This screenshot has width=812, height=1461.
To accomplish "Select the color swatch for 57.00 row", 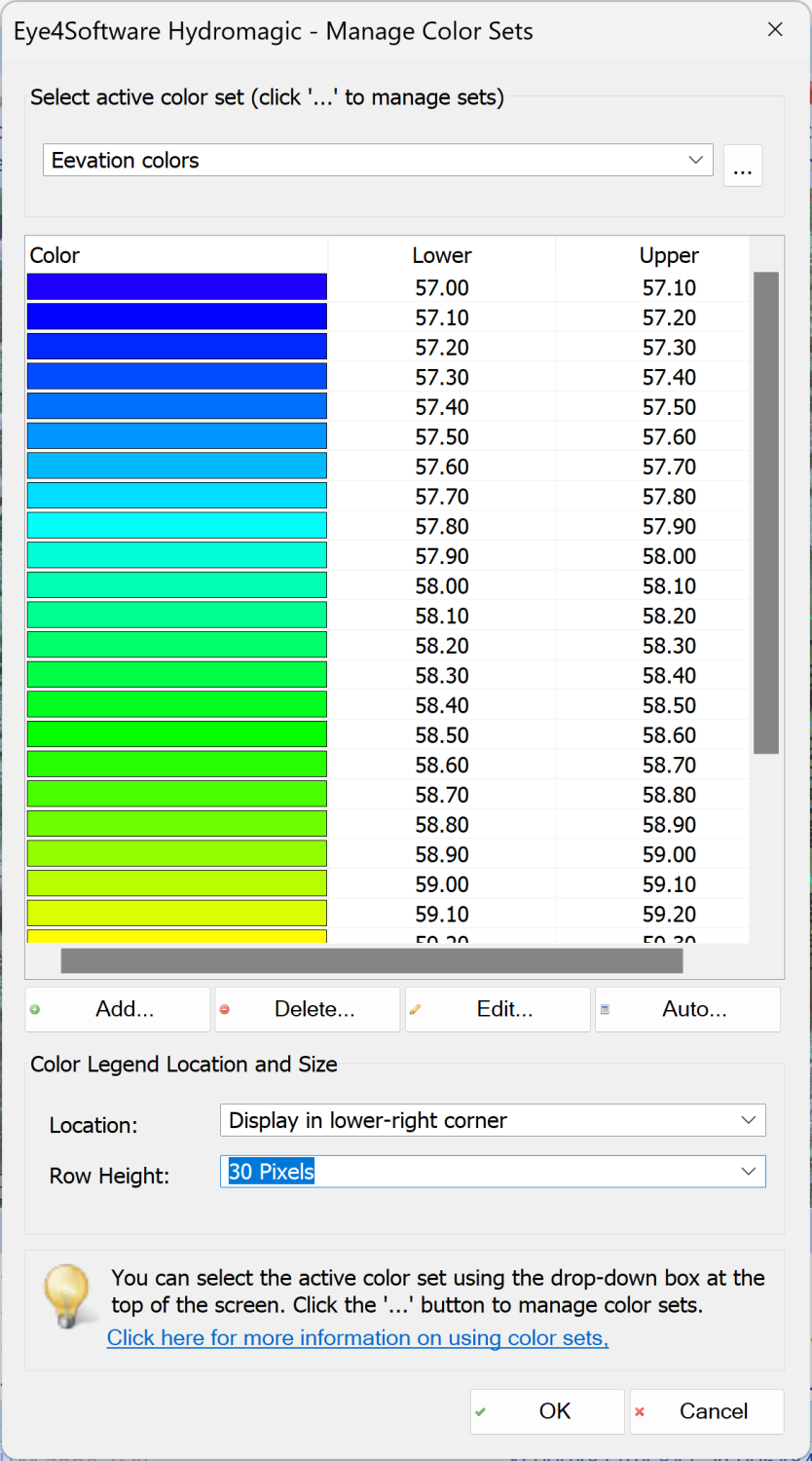I will coord(177,286).
